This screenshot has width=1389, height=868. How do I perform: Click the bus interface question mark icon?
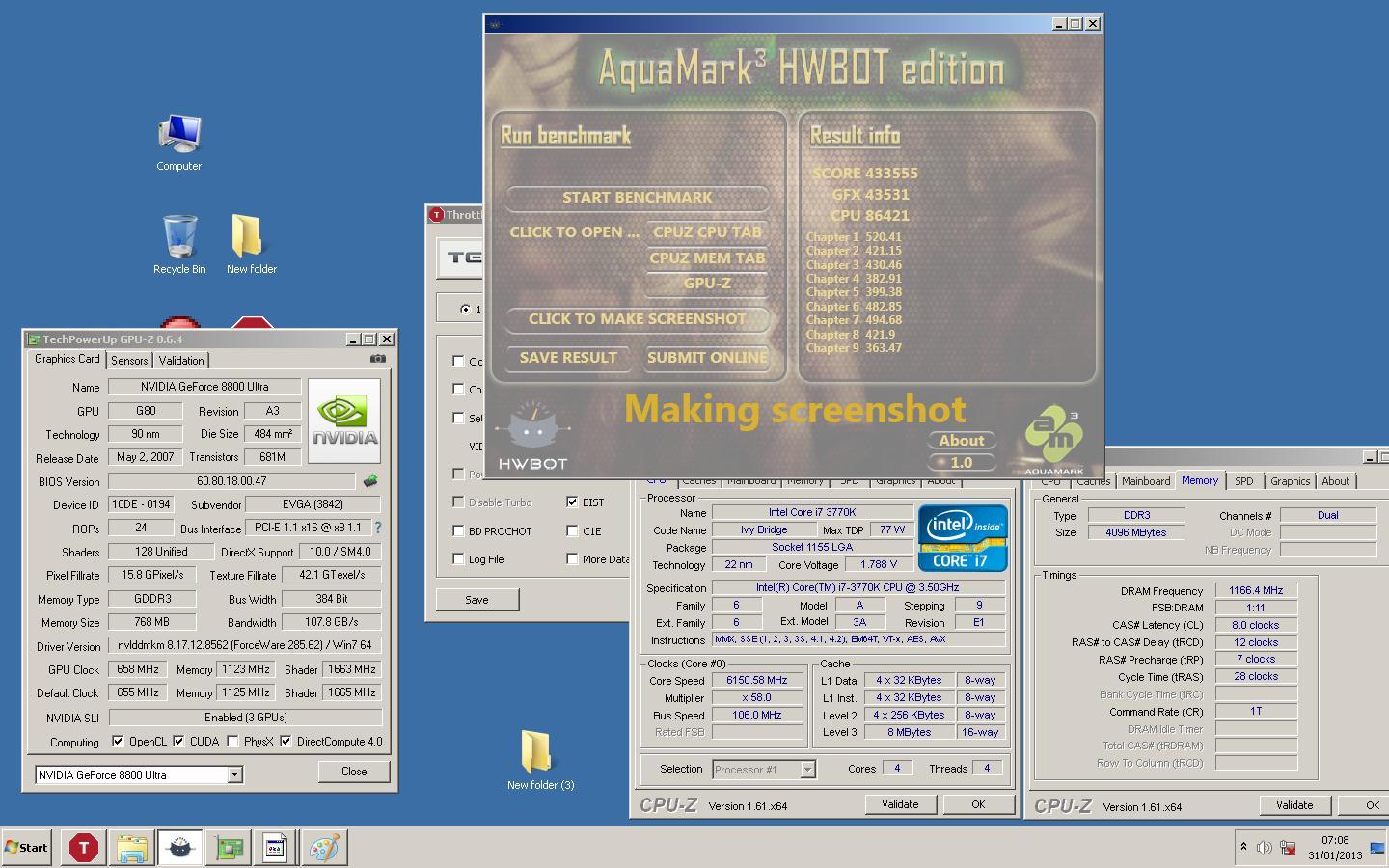click(x=378, y=528)
